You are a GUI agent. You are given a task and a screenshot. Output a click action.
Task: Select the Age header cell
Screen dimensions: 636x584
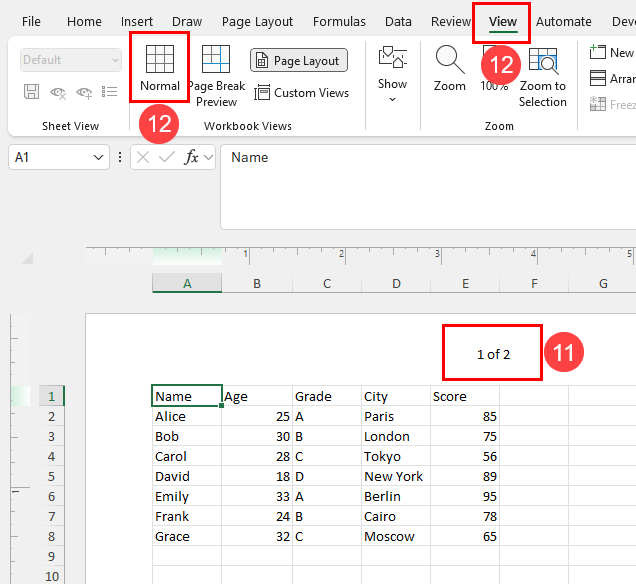pyautogui.click(x=257, y=396)
